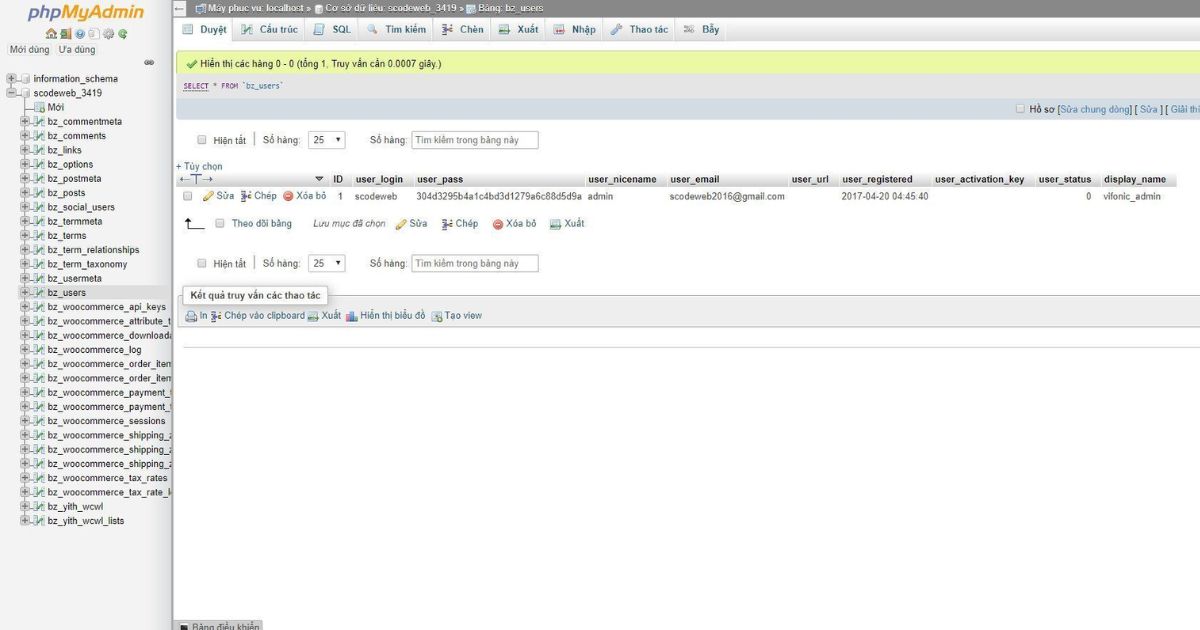The height and width of the screenshot is (630, 1200).
Task: Tick the Theo dõi bảng checkbox
Action: tap(220, 224)
